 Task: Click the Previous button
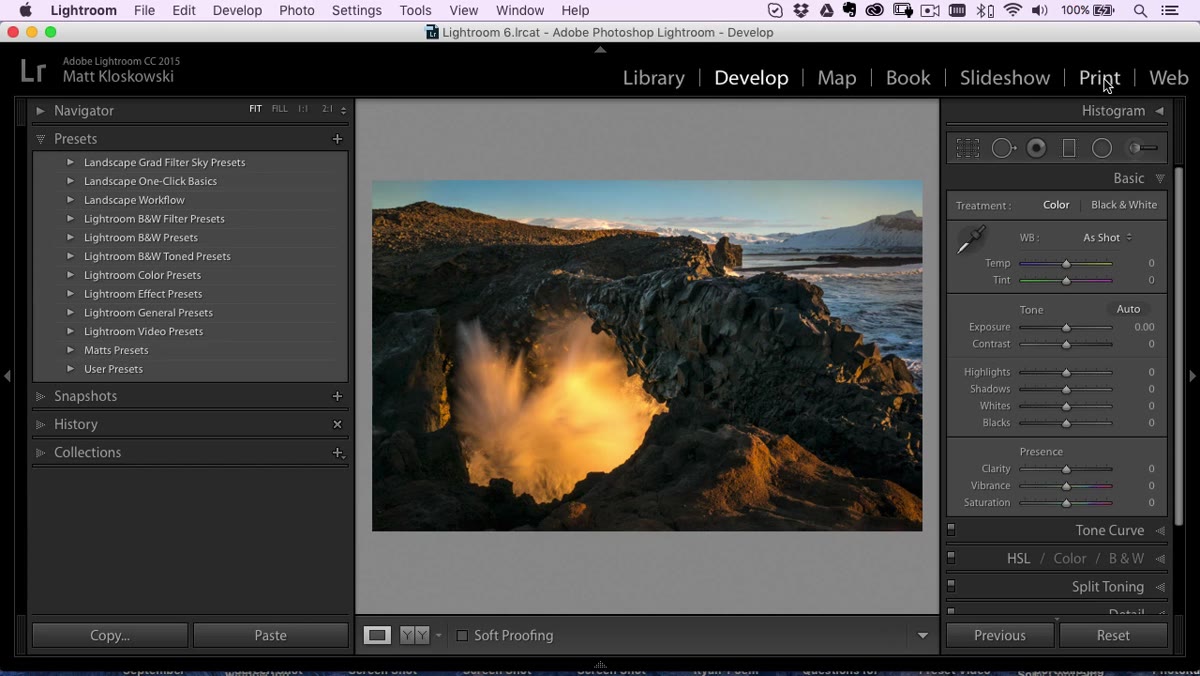[1000, 635]
